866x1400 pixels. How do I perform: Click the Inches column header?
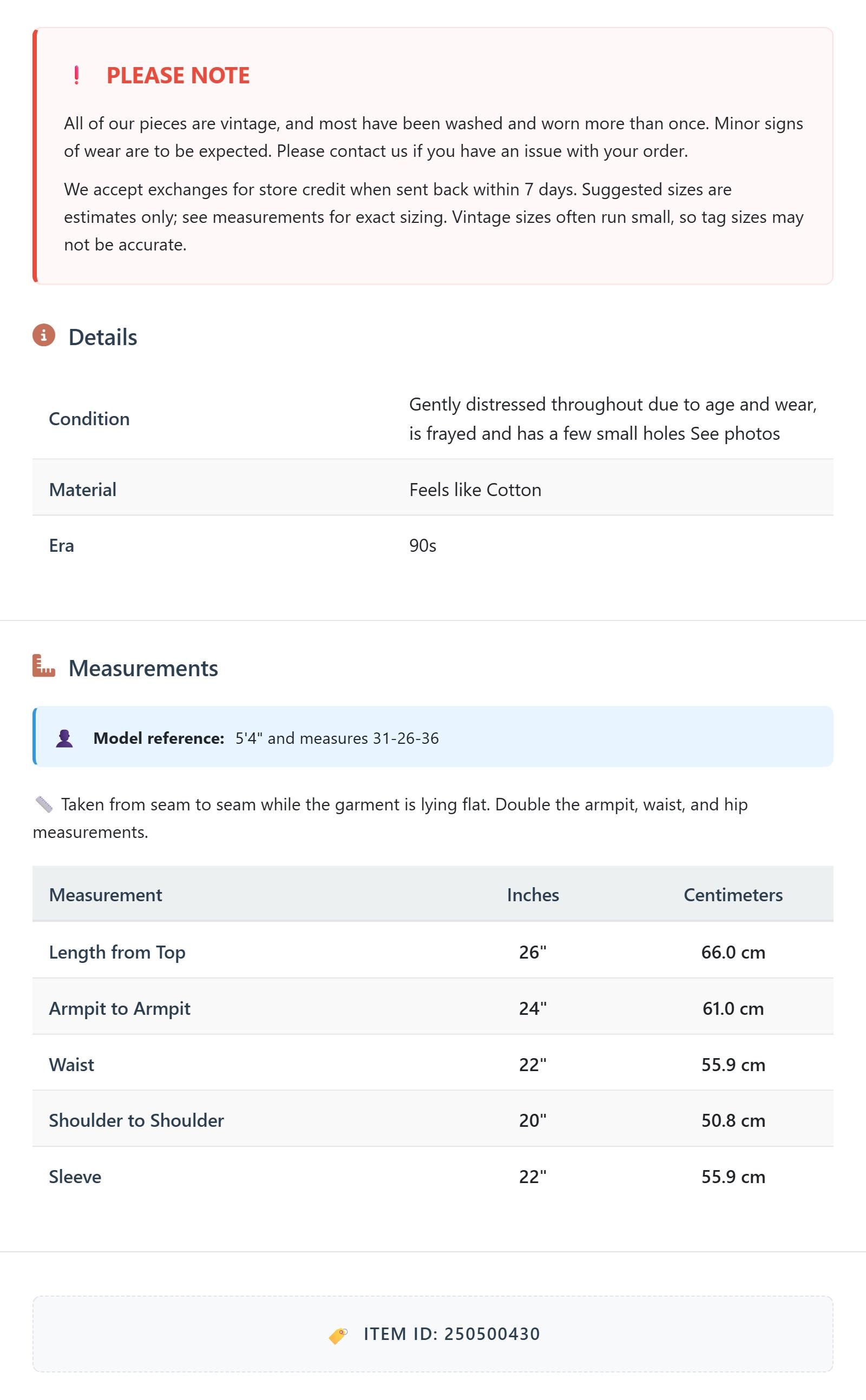point(533,895)
